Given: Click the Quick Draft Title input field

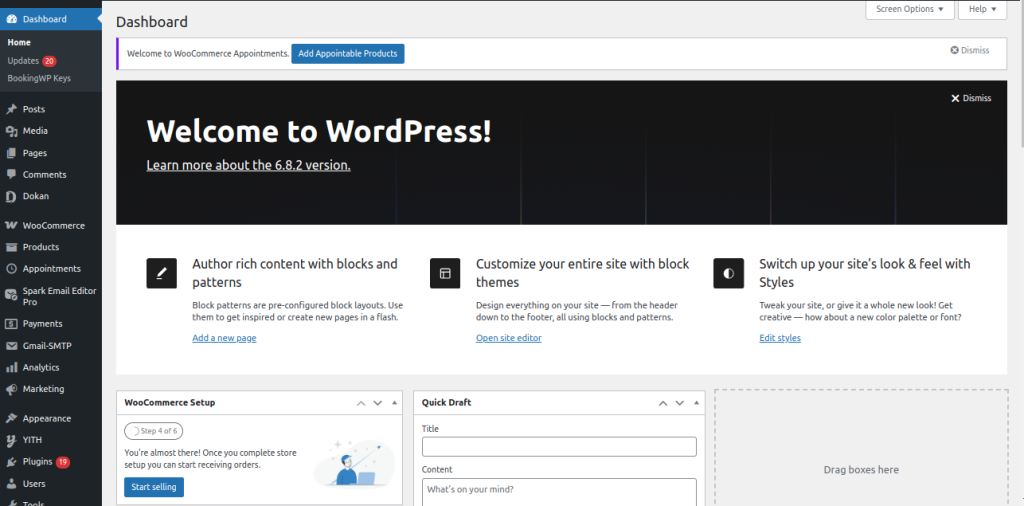Looking at the screenshot, I should click(x=559, y=447).
